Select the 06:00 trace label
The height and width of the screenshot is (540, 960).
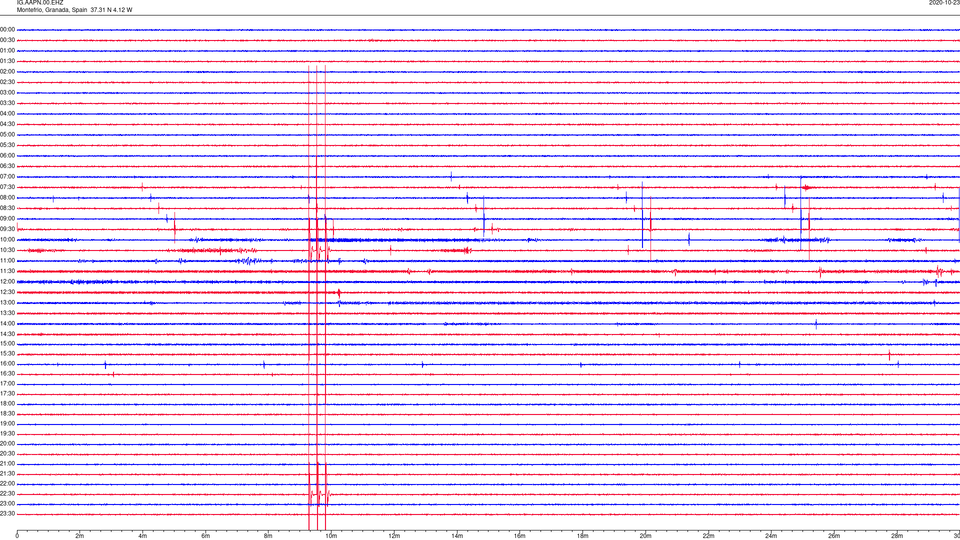[x=7, y=156]
